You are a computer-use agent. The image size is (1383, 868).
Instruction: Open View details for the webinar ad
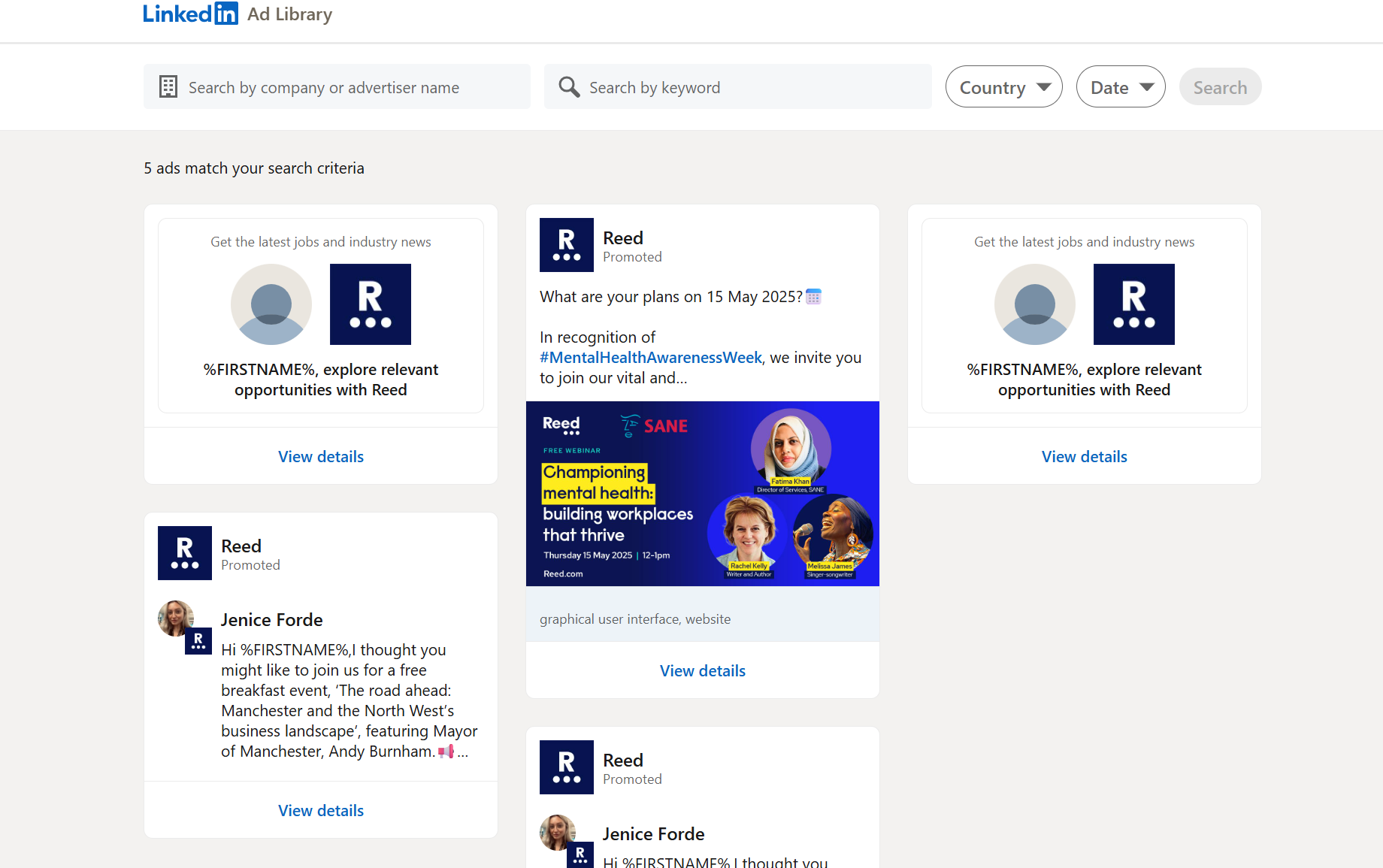(x=703, y=671)
